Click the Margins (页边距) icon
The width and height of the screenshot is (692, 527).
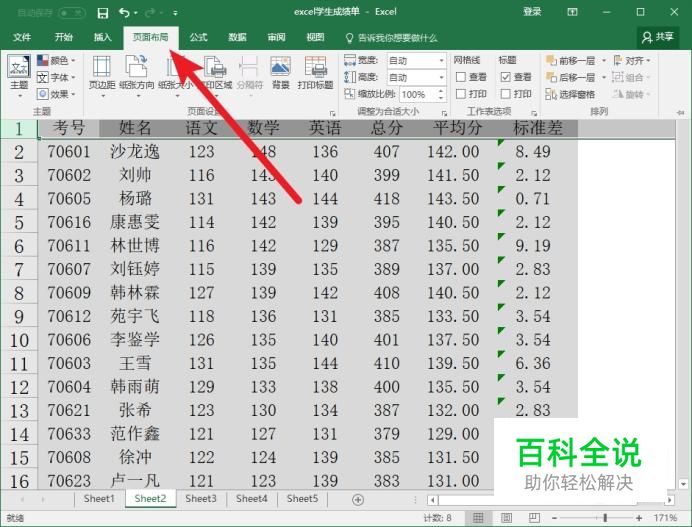(102, 67)
